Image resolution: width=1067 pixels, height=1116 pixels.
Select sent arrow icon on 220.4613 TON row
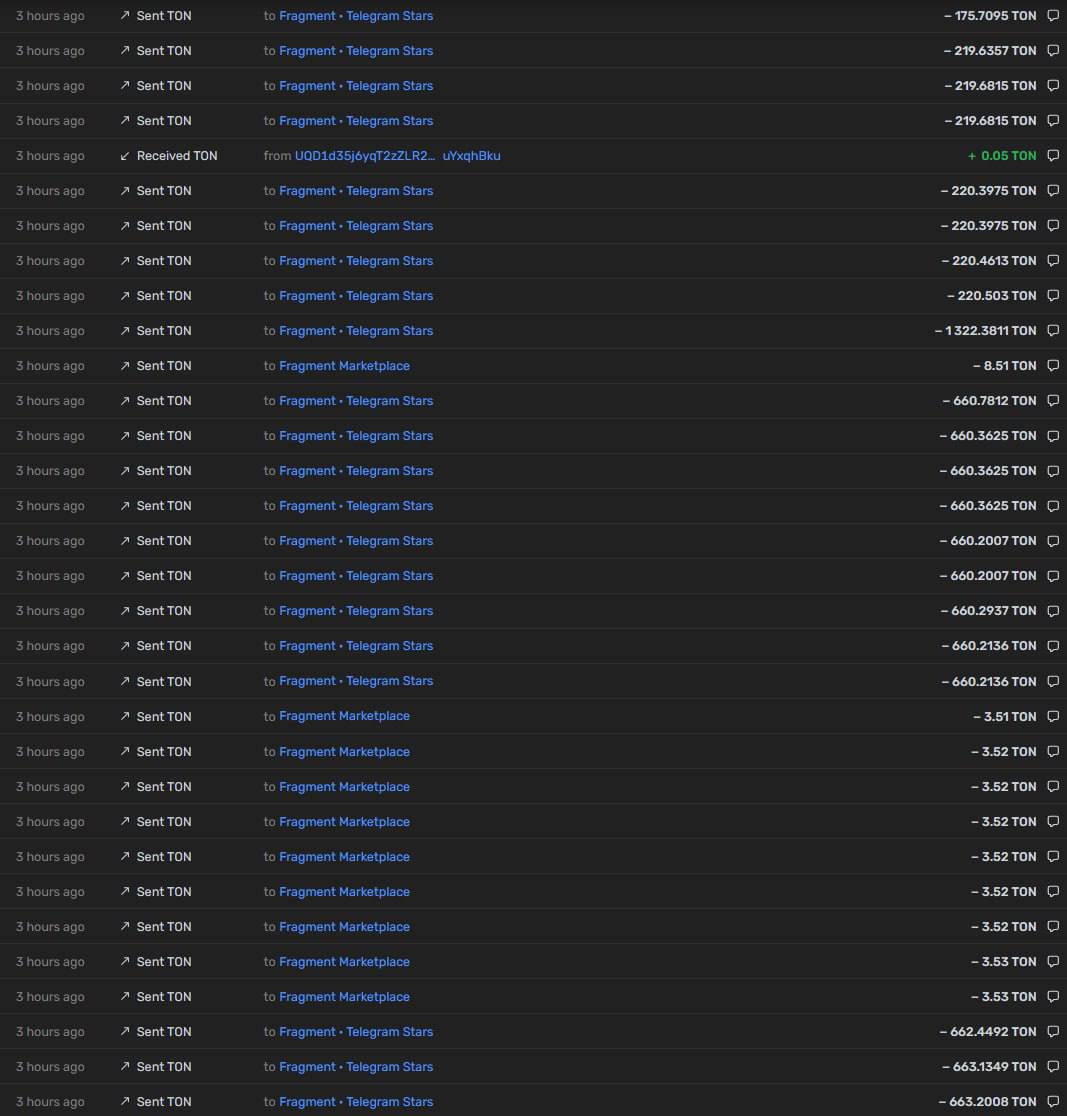[x=125, y=260]
